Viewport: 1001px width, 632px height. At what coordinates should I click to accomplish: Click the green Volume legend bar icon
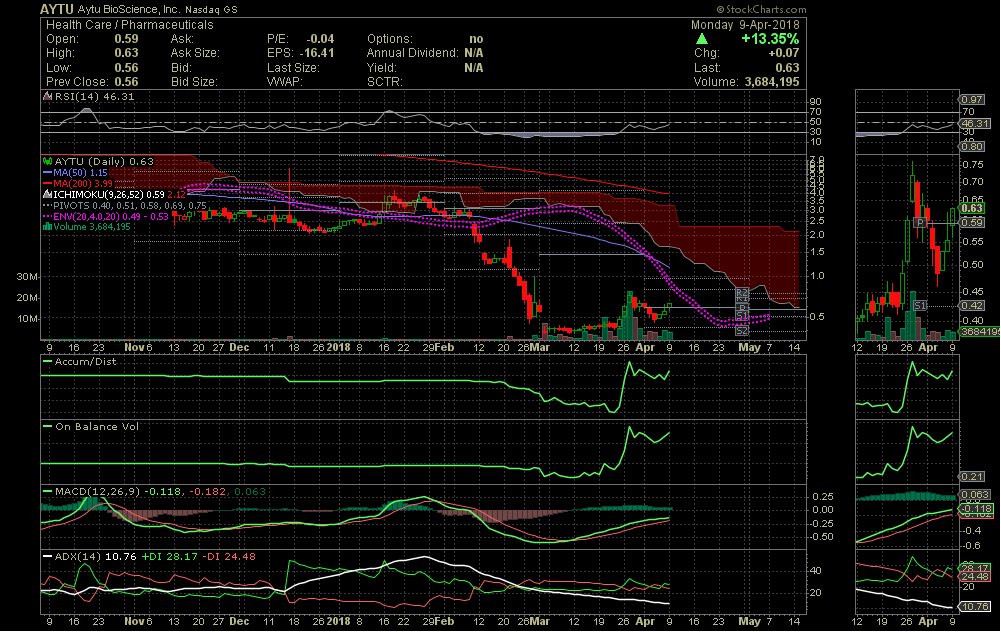pos(47,227)
